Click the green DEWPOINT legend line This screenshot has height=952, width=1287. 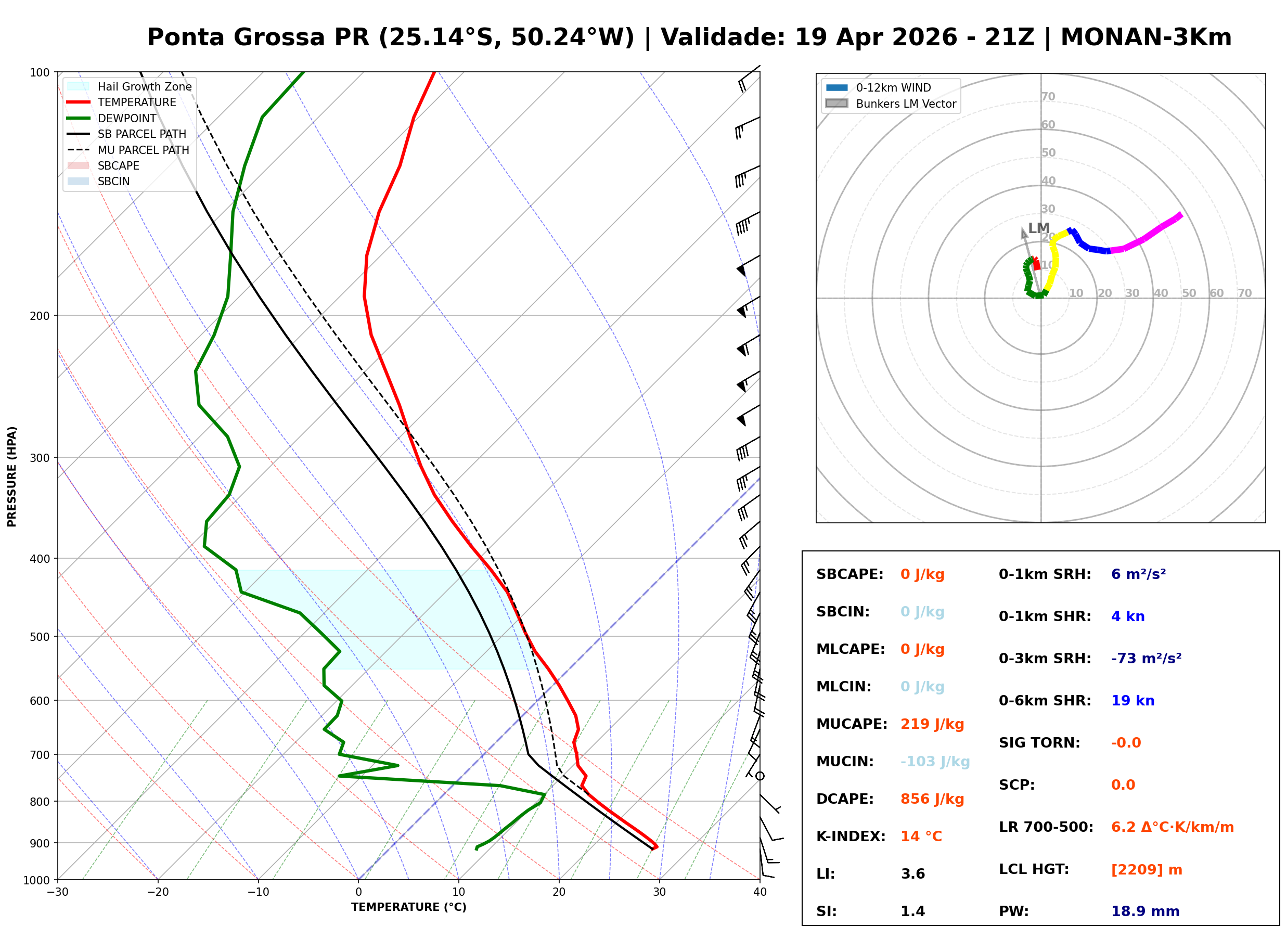(79, 118)
